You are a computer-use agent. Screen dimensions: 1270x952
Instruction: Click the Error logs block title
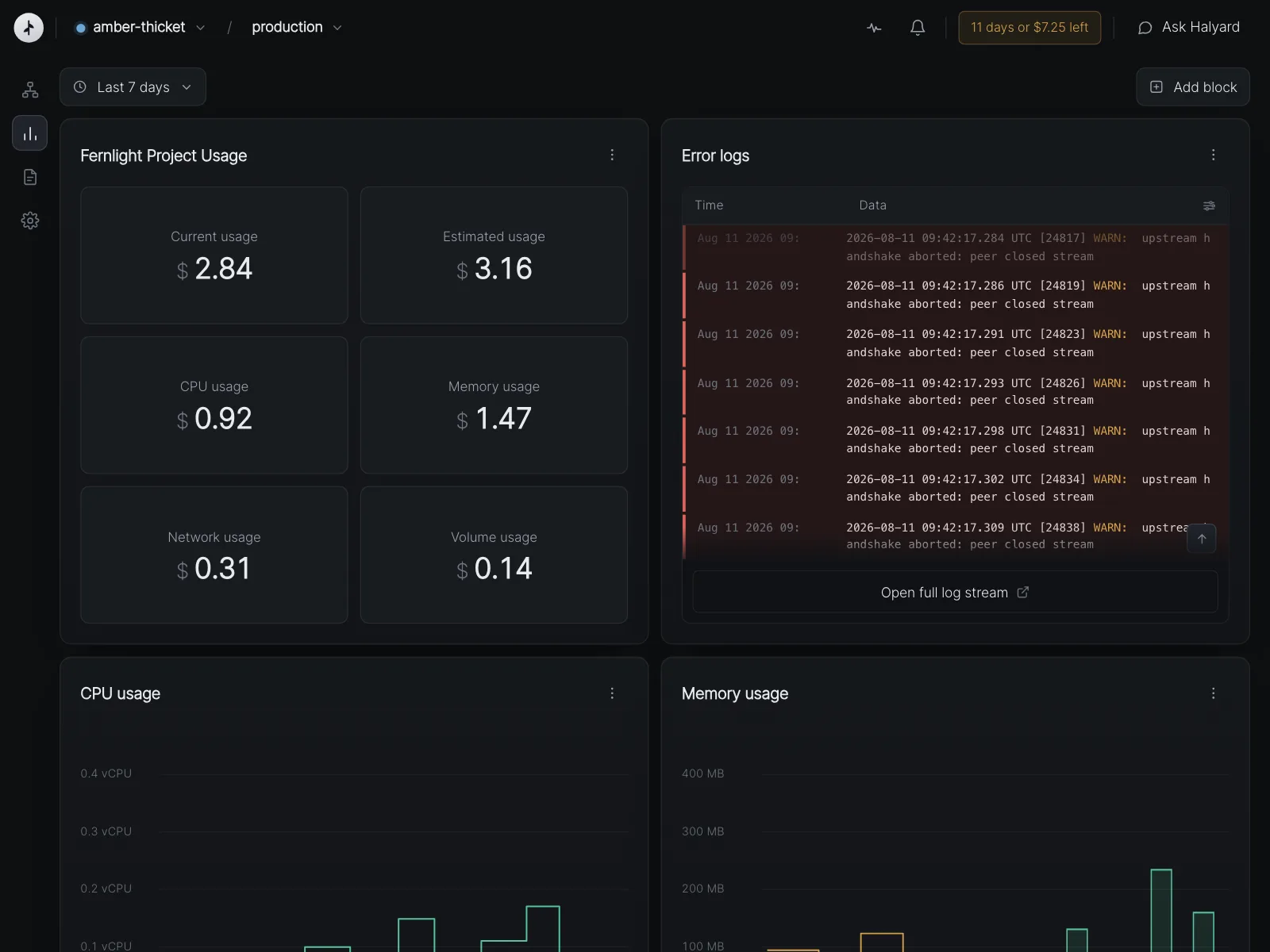pyautogui.click(x=715, y=155)
